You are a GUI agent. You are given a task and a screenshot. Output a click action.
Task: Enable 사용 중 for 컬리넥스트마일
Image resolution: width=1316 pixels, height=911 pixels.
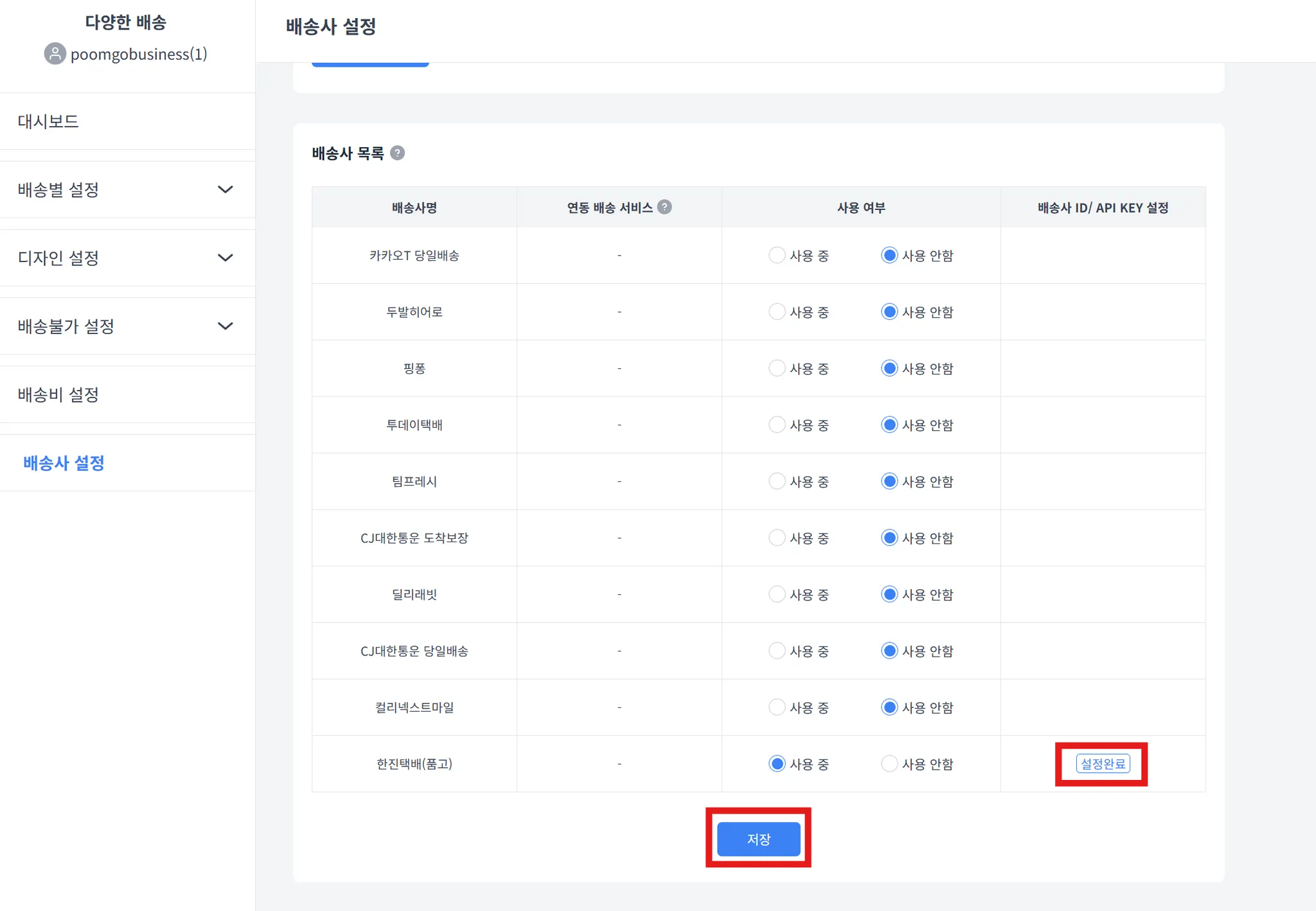(x=777, y=707)
